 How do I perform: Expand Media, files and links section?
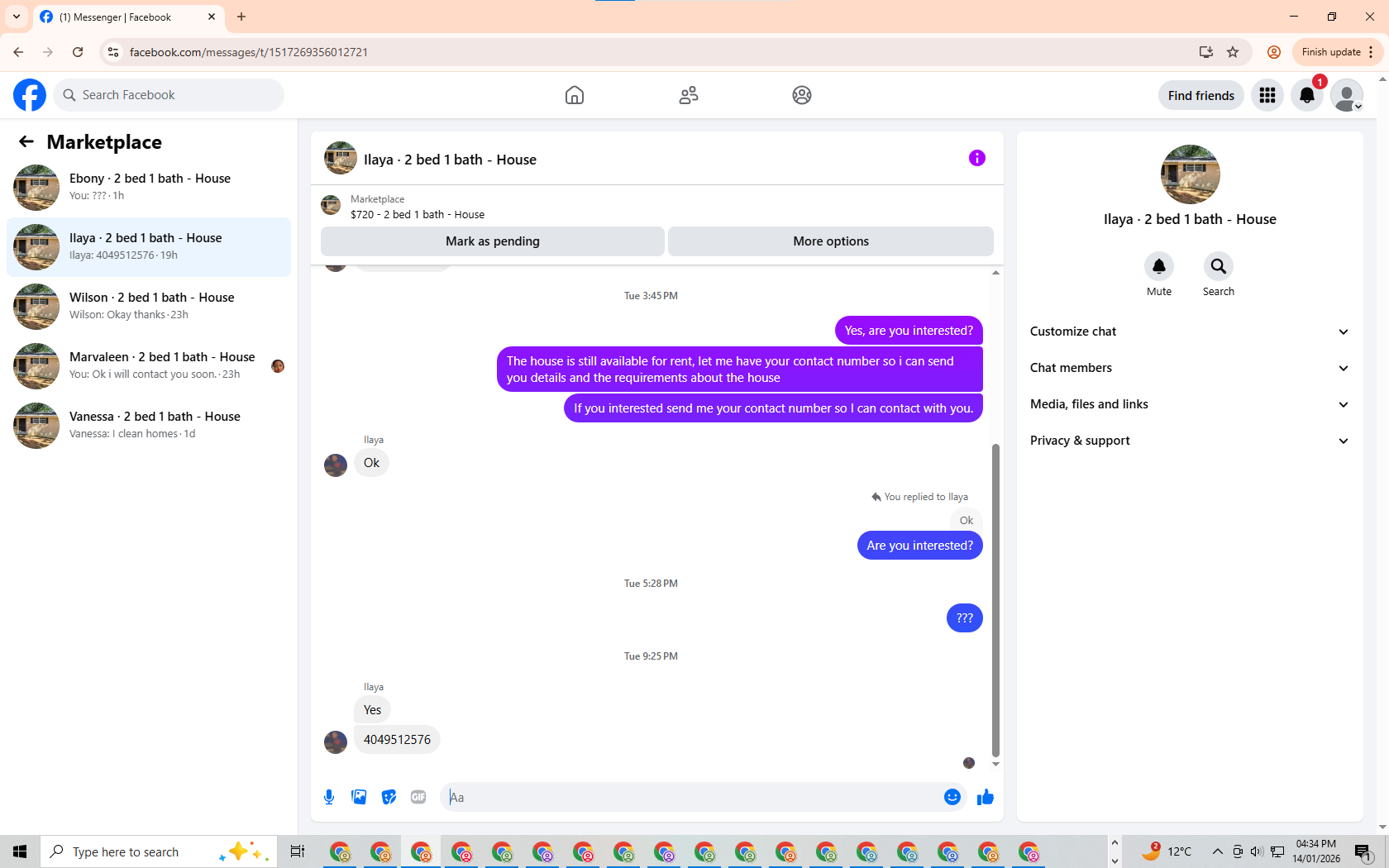[x=1190, y=404]
